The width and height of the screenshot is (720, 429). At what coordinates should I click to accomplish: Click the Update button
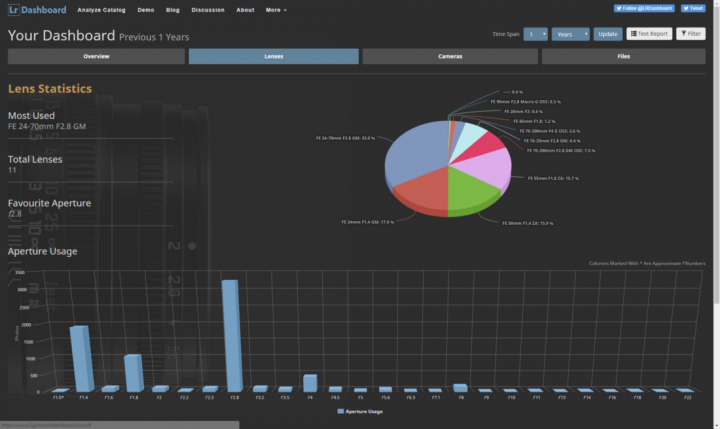pyautogui.click(x=608, y=34)
